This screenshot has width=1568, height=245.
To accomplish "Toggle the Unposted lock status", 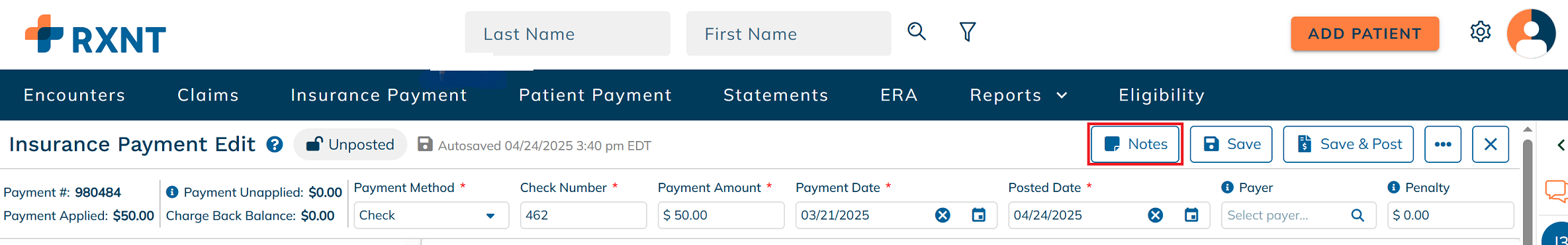I will point(350,144).
